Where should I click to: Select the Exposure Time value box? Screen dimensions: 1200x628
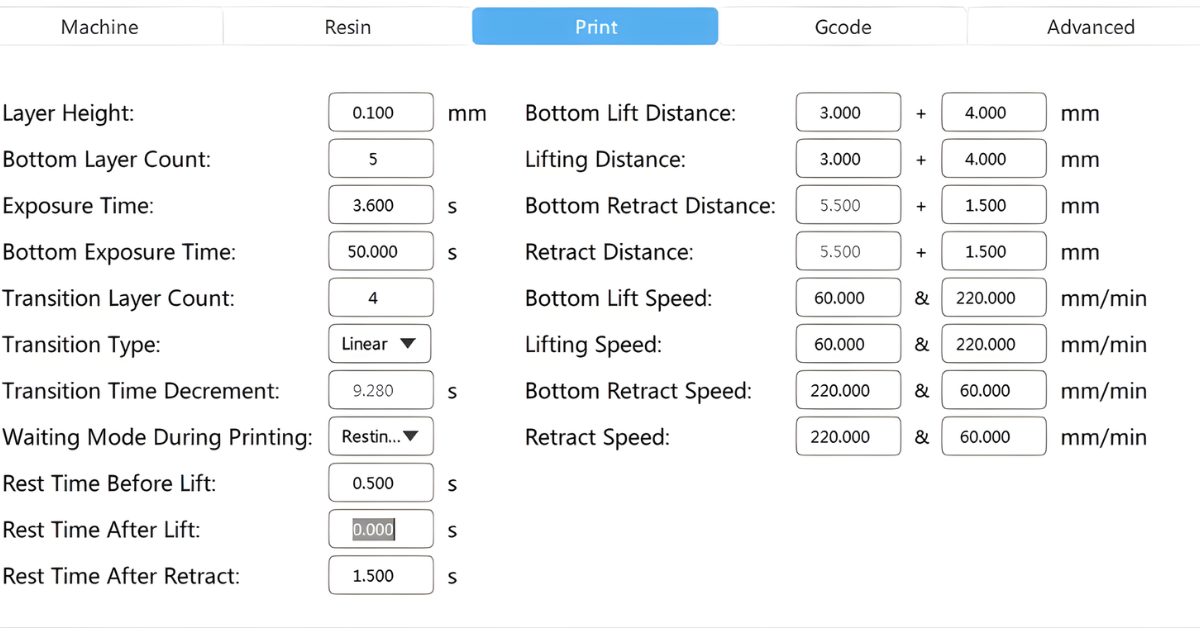381,206
